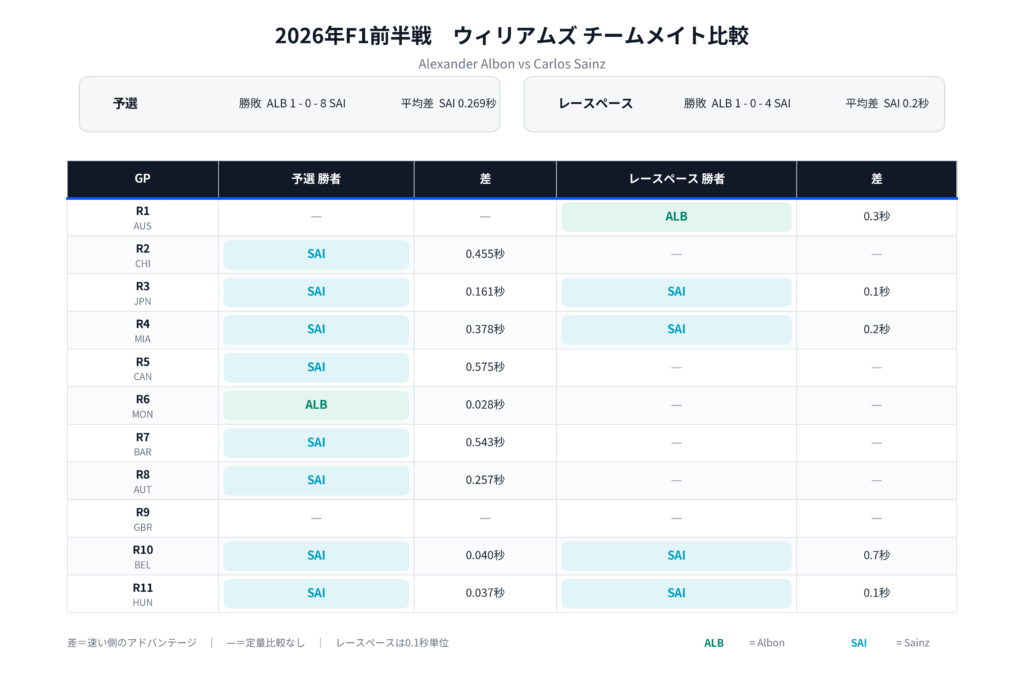Select the R4 MIA row label
The image size is (1024, 698).
click(x=142, y=331)
